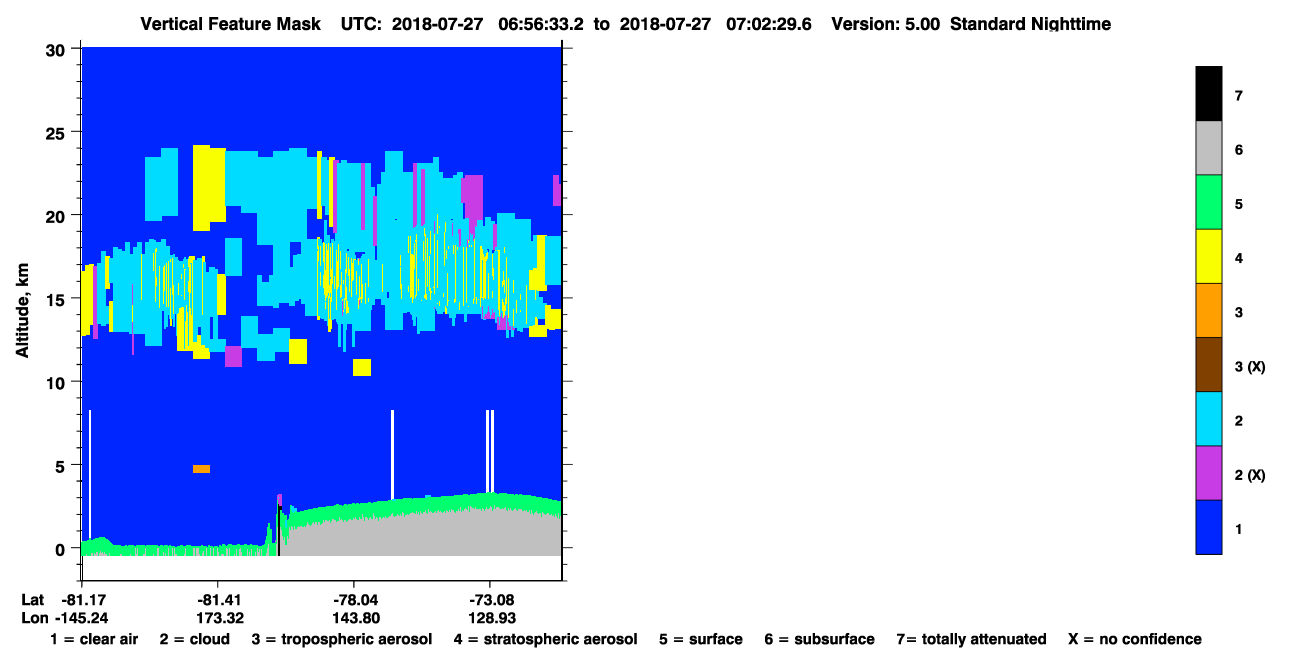Click the 'Lat' axis row label
Viewport: 1300px width, 667px height.
(33, 599)
